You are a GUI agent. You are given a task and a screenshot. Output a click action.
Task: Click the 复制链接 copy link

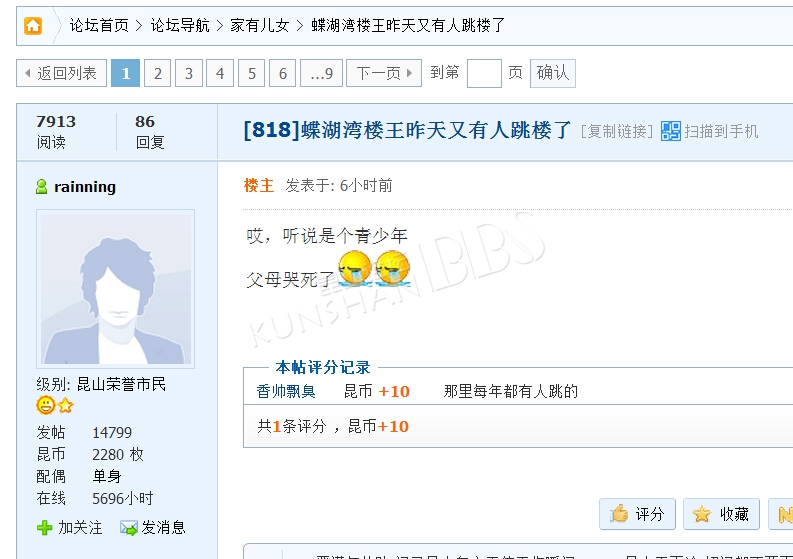coord(616,132)
